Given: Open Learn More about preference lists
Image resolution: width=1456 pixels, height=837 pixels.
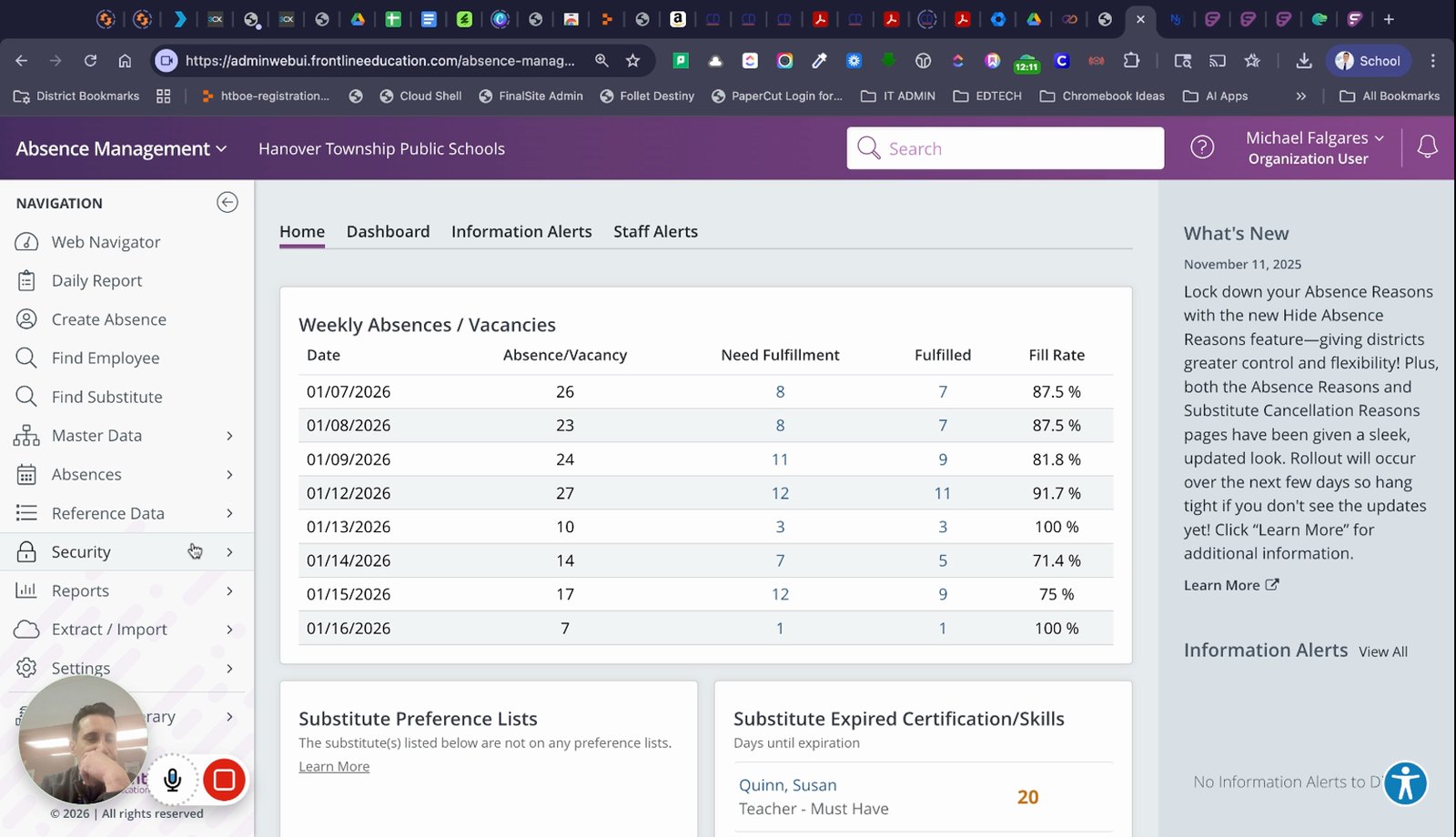Looking at the screenshot, I should 334,766.
